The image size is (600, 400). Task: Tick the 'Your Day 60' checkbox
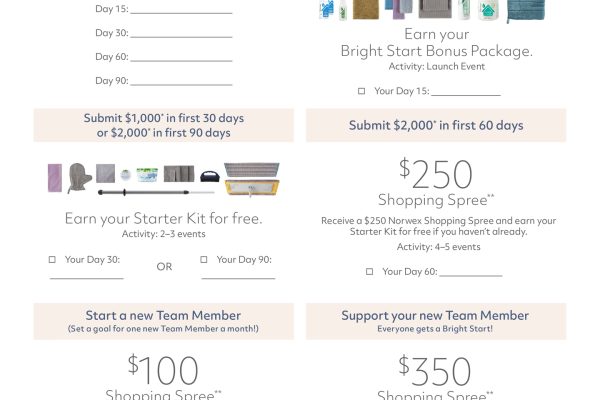coord(369,271)
